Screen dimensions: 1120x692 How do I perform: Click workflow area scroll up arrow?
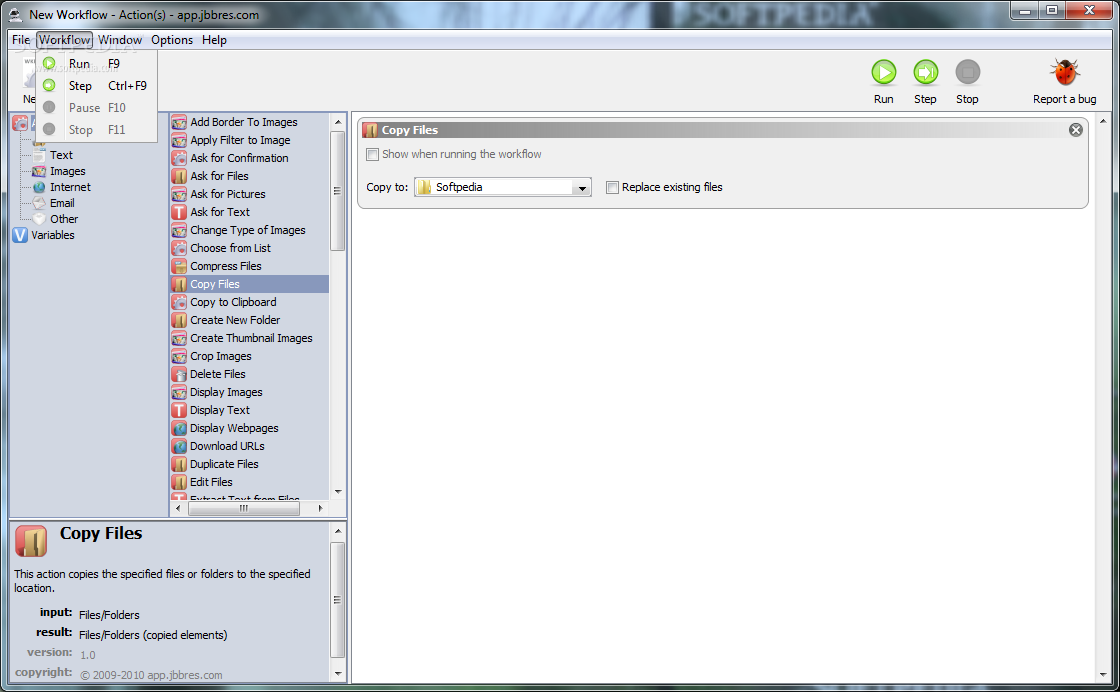1104,121
